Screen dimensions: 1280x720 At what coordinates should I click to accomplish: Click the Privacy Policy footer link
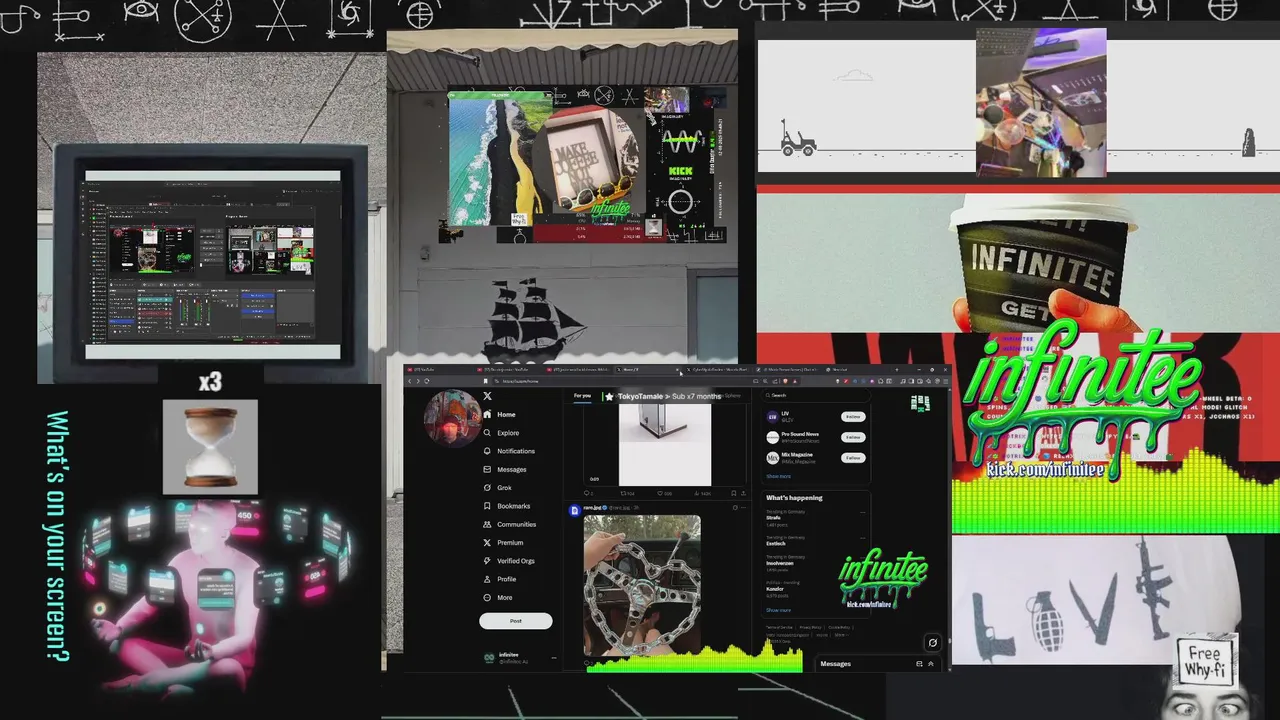click(x=810, y=627)
